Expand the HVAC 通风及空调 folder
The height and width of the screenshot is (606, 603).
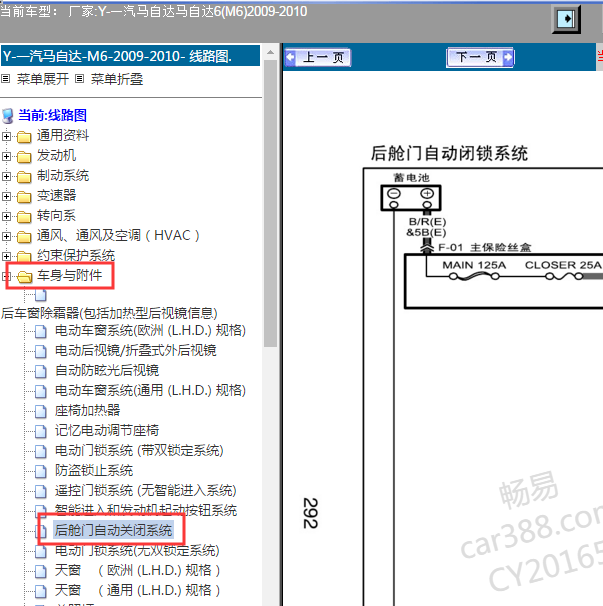click(6, 237)
